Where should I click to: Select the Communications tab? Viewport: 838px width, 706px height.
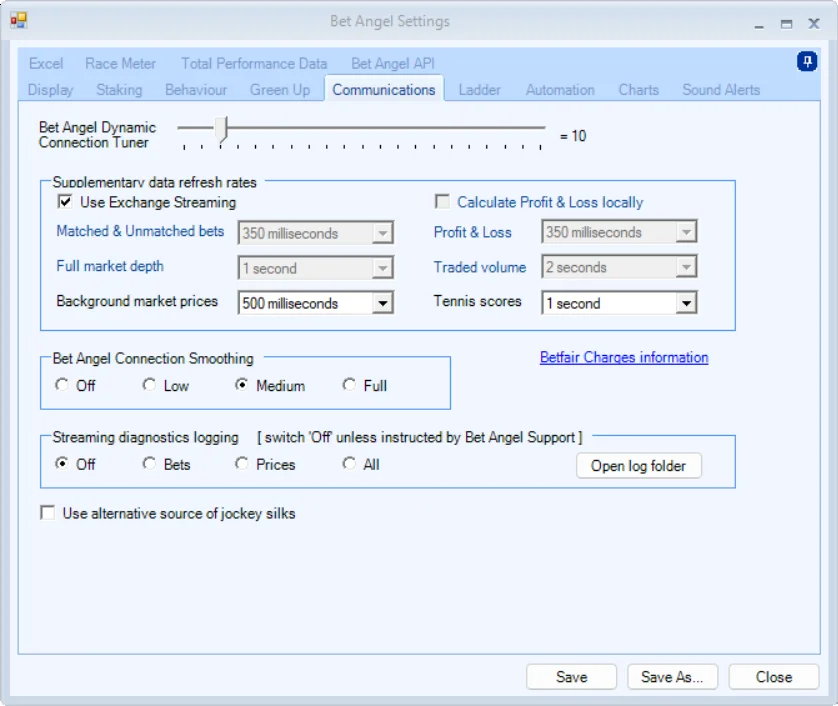click(x=384, y=89)
